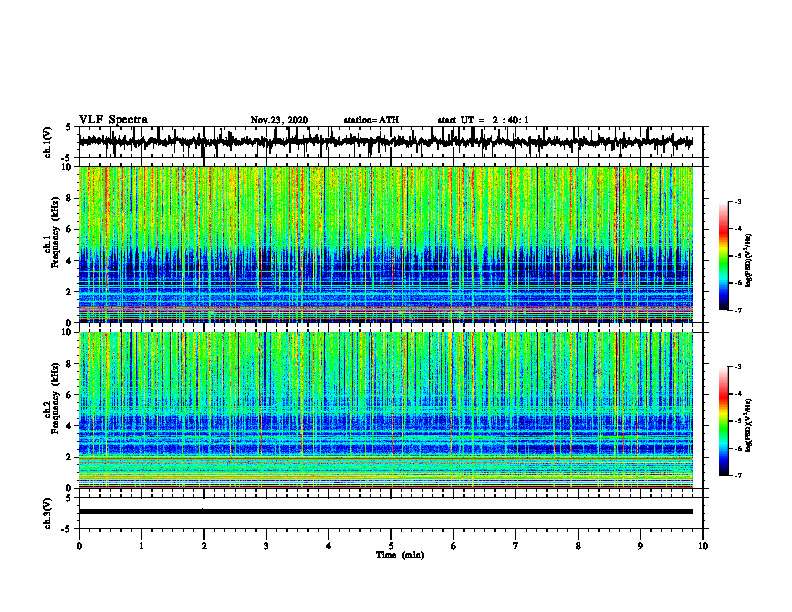
Task: Click the "Time (min)" x-axis label
Action: 400,555
